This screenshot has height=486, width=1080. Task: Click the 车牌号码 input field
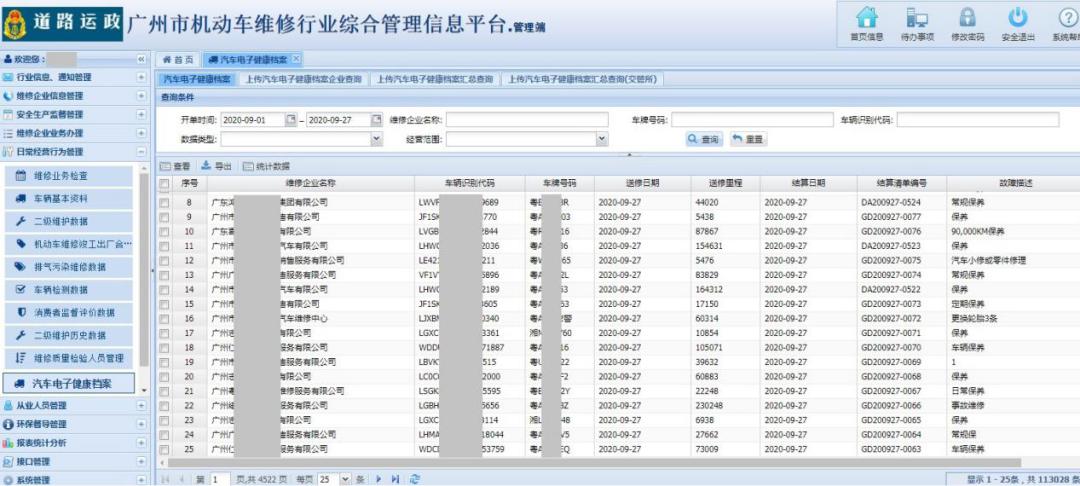(x=751, y=120)
